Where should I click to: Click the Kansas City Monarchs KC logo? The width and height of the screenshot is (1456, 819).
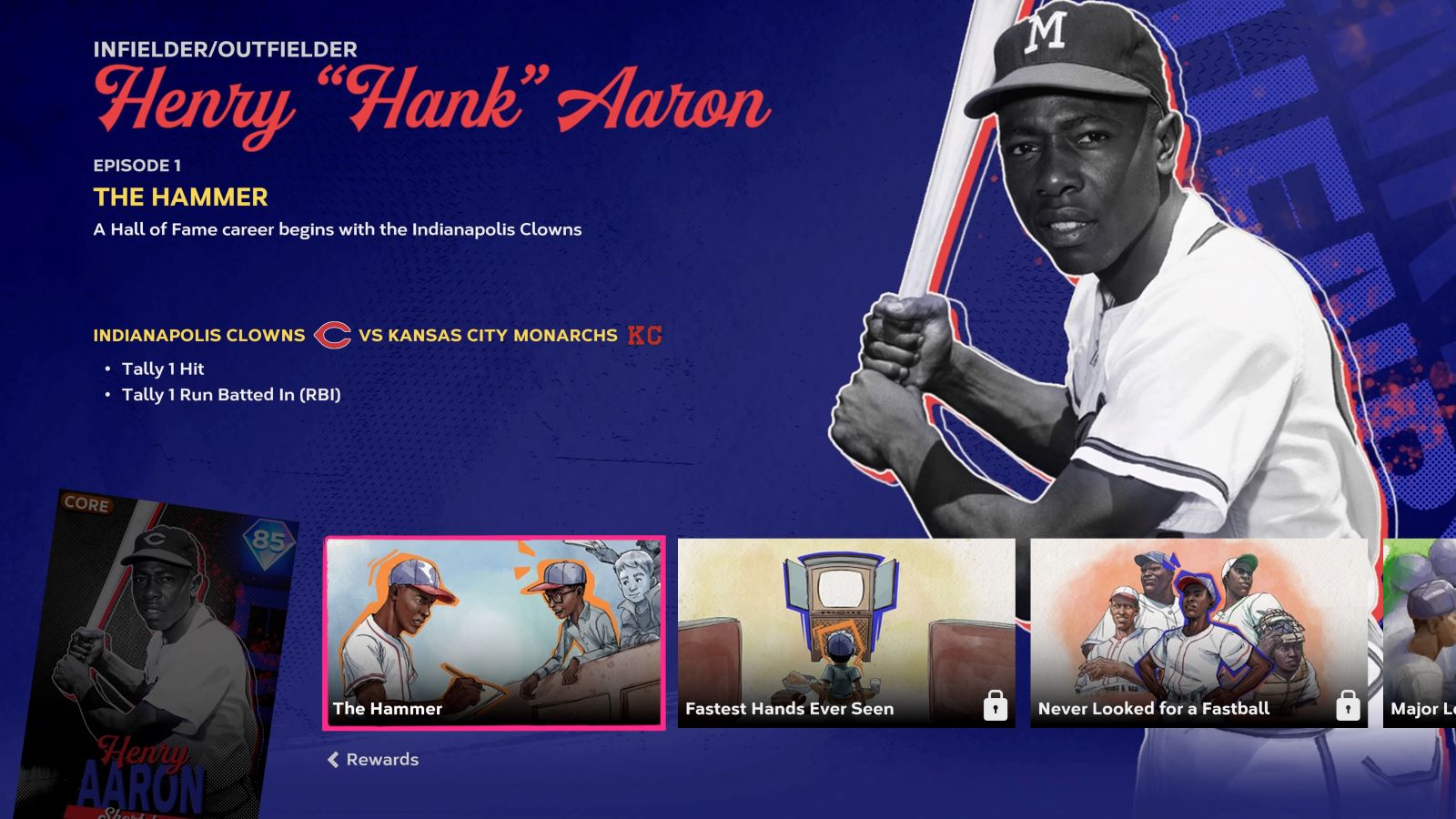644,335
